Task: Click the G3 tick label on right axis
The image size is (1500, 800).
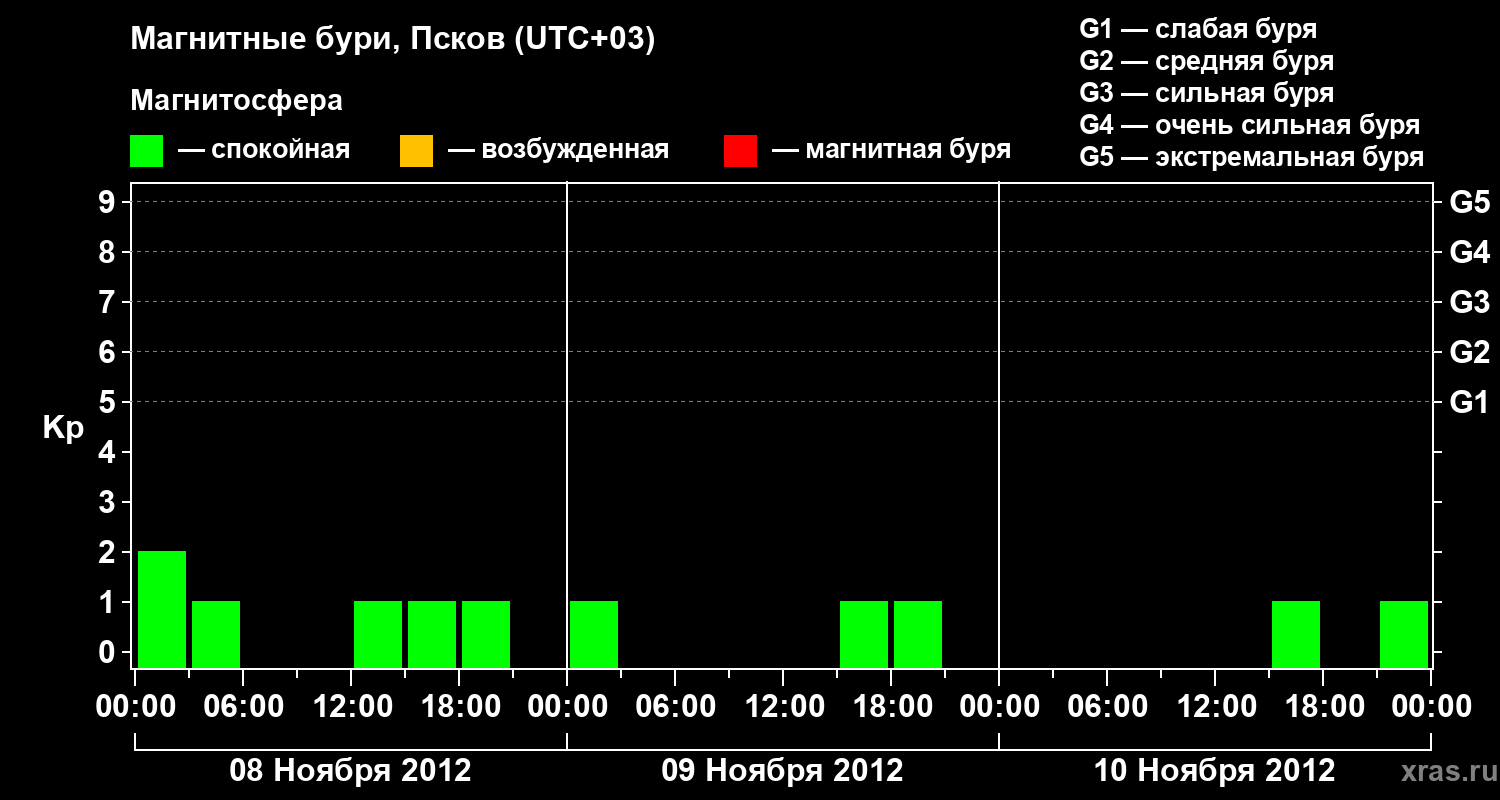Action: pos(1470,302)
